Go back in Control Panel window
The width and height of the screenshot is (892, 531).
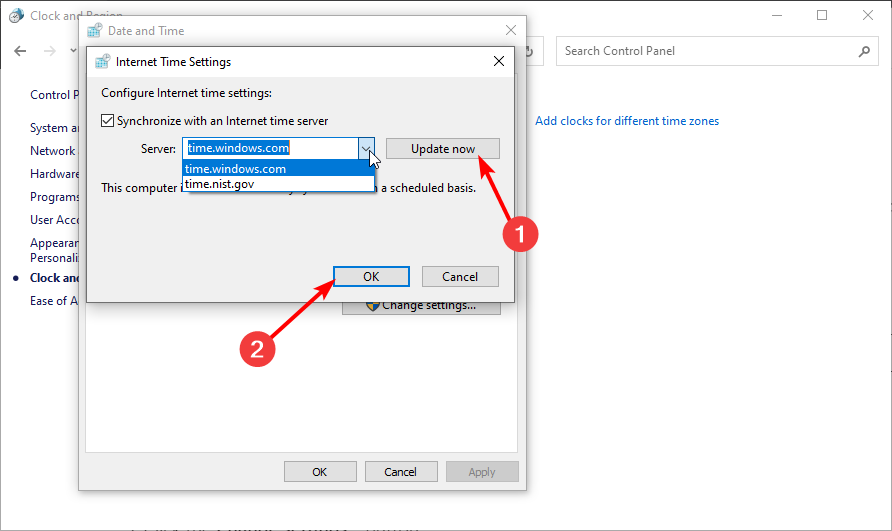pos(20,51)
